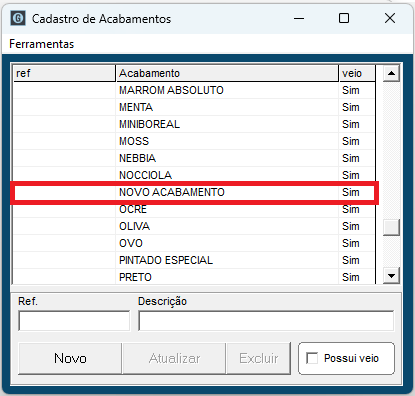Click the veio column header
The height and width of the screenshot is (396, 415).
[x=357, y=73]
